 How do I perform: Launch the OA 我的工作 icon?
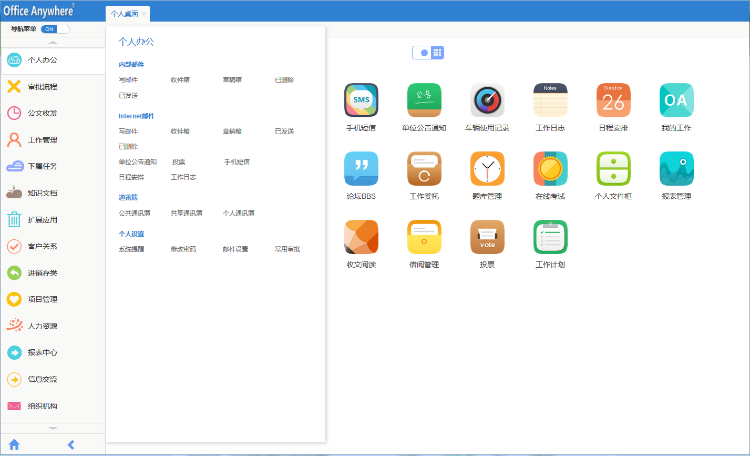676,100
